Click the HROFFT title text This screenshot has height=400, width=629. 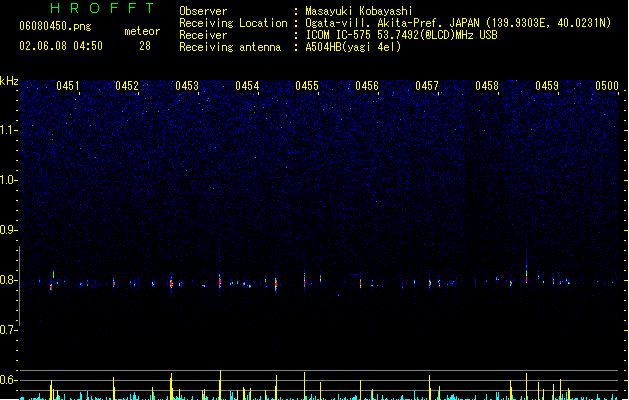pyautogui.click(x=102, y=8)
